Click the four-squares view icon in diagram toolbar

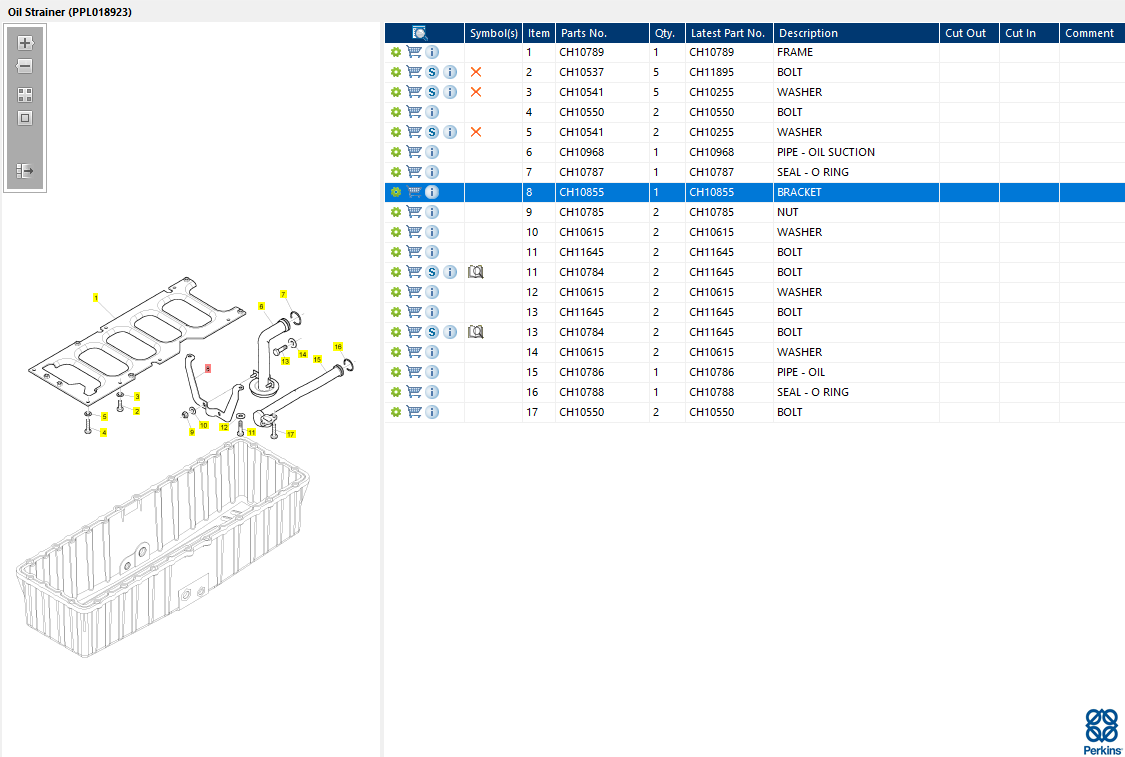click(25, 95)
